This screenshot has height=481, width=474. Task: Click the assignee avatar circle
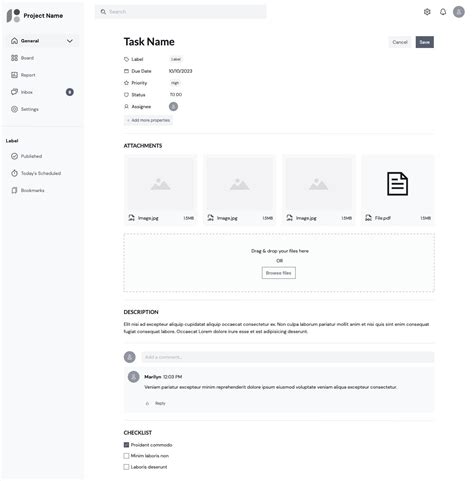tap(173, 107)
